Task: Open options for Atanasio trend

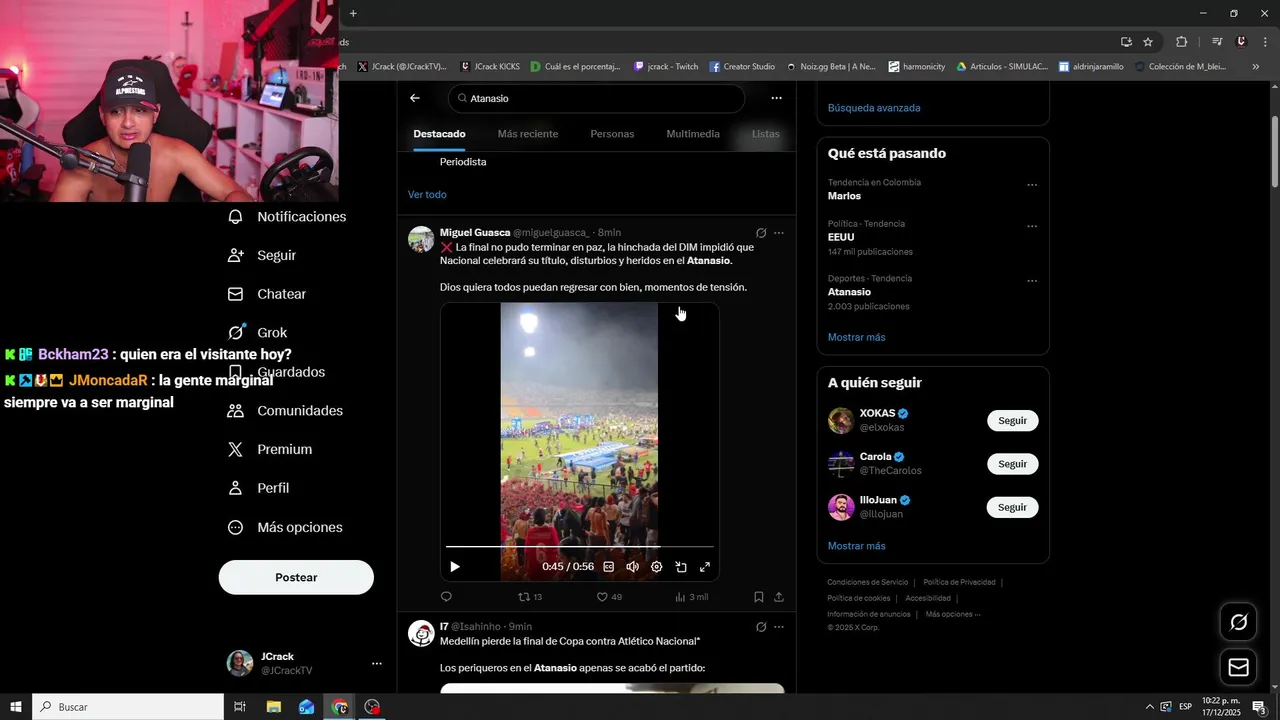Action: [x=1032, y=281]
